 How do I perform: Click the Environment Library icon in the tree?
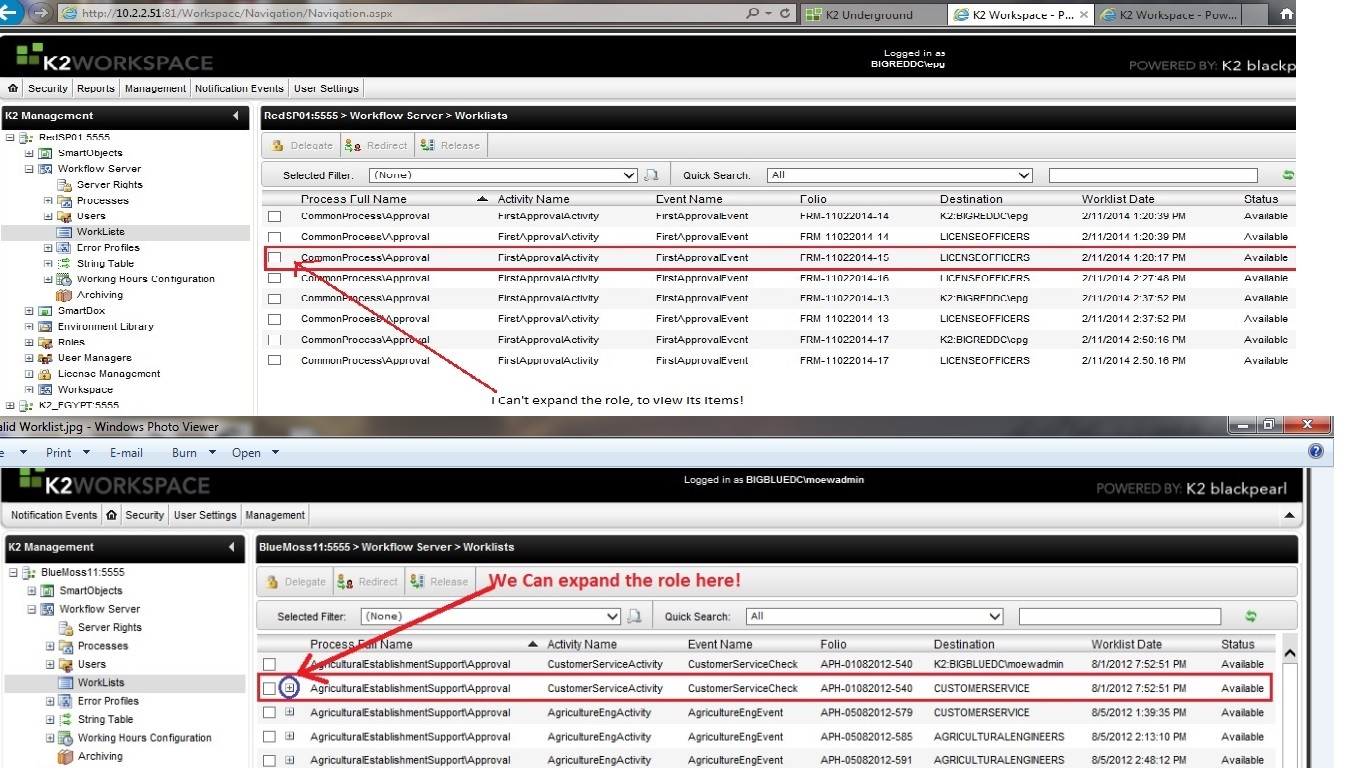coord(44,326)
